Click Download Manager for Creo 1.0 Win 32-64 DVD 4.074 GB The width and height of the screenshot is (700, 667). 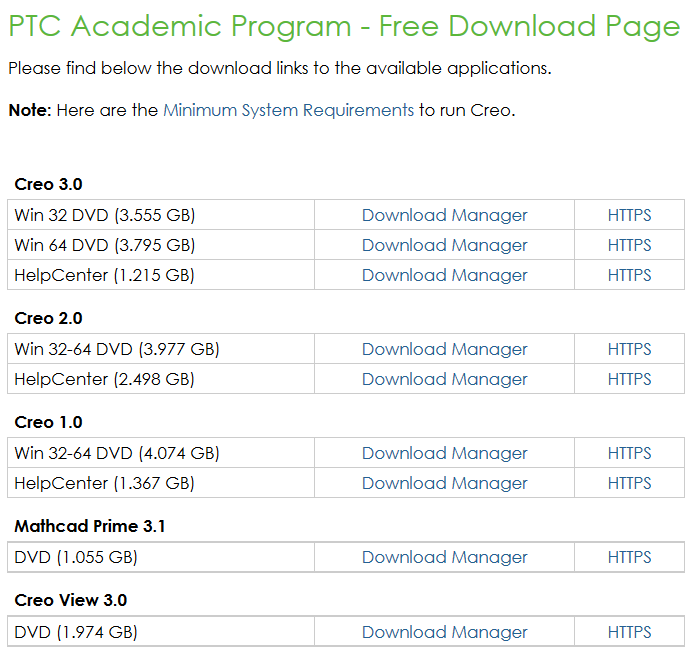click(445, 453)
